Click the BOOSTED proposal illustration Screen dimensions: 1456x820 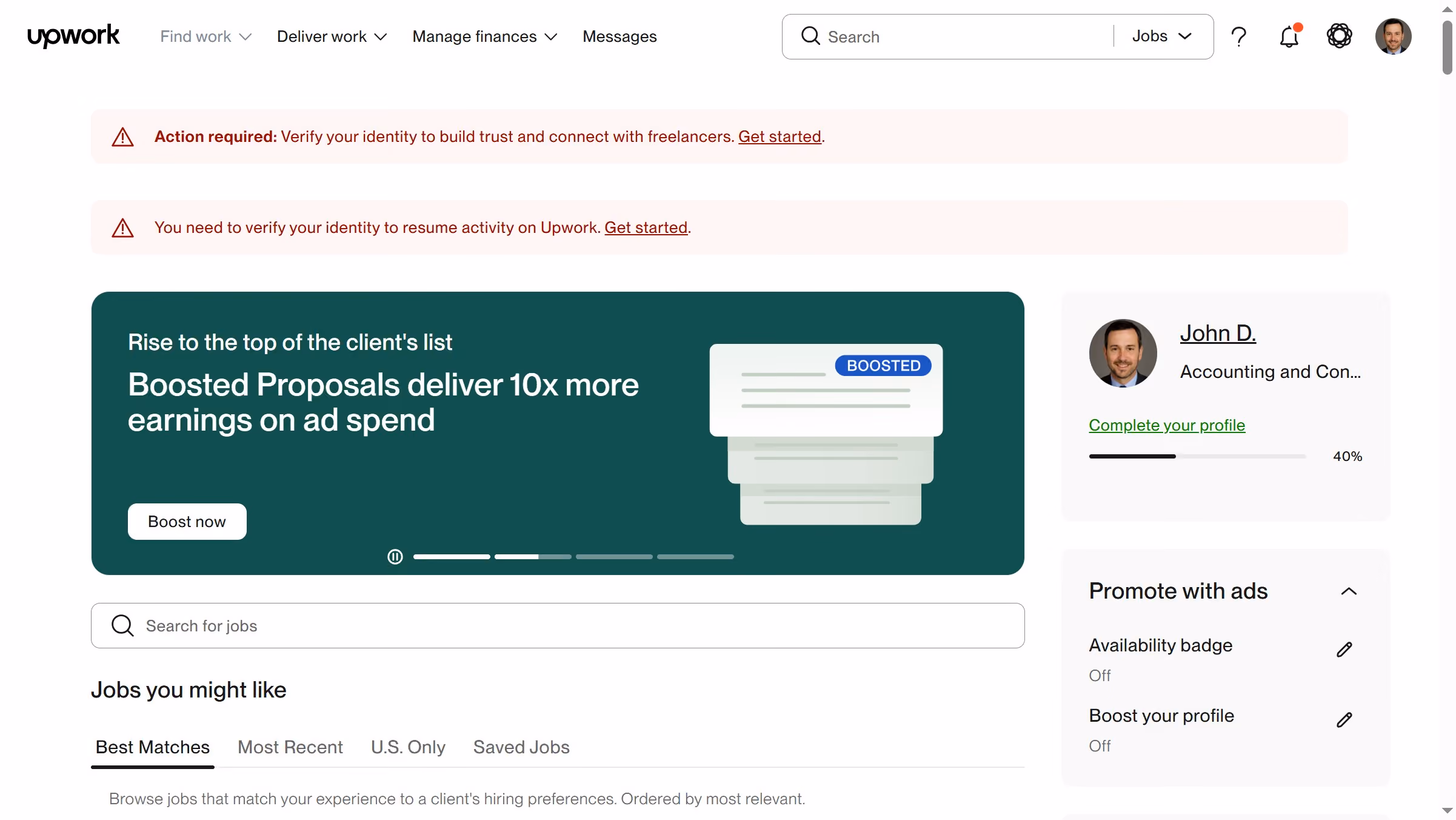826,434
